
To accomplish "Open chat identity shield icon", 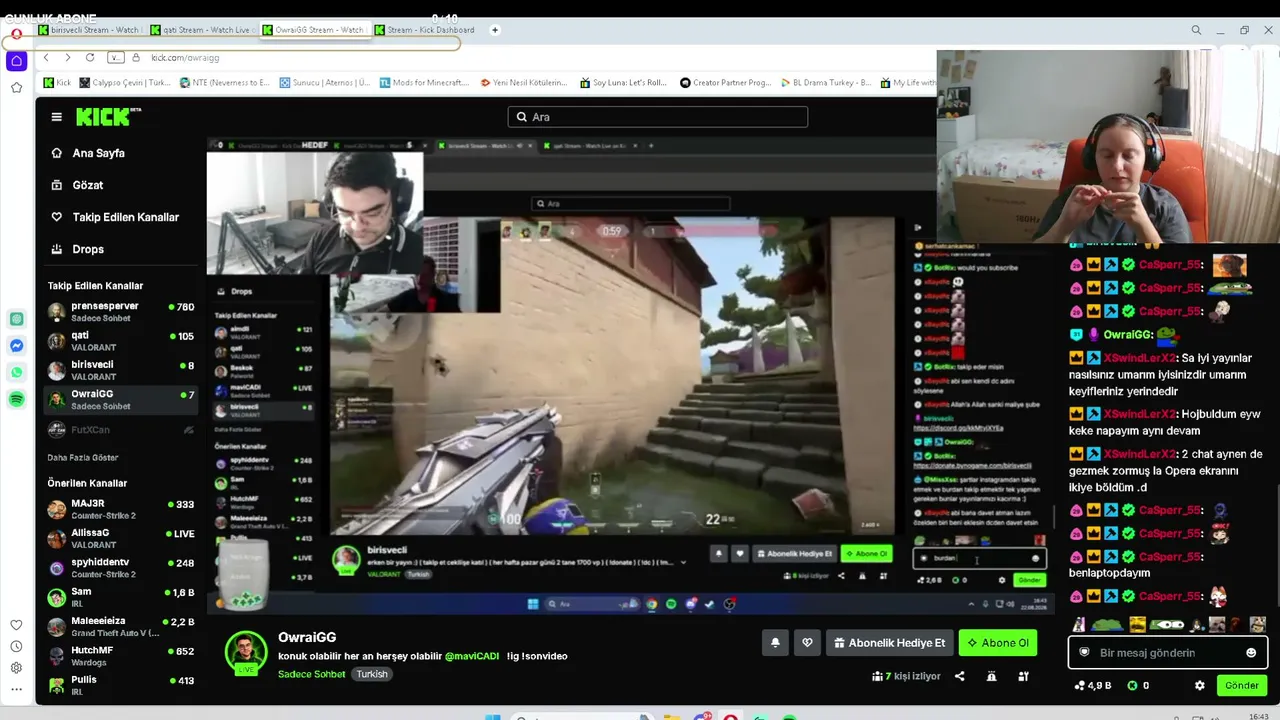I will coord(1084,653).
